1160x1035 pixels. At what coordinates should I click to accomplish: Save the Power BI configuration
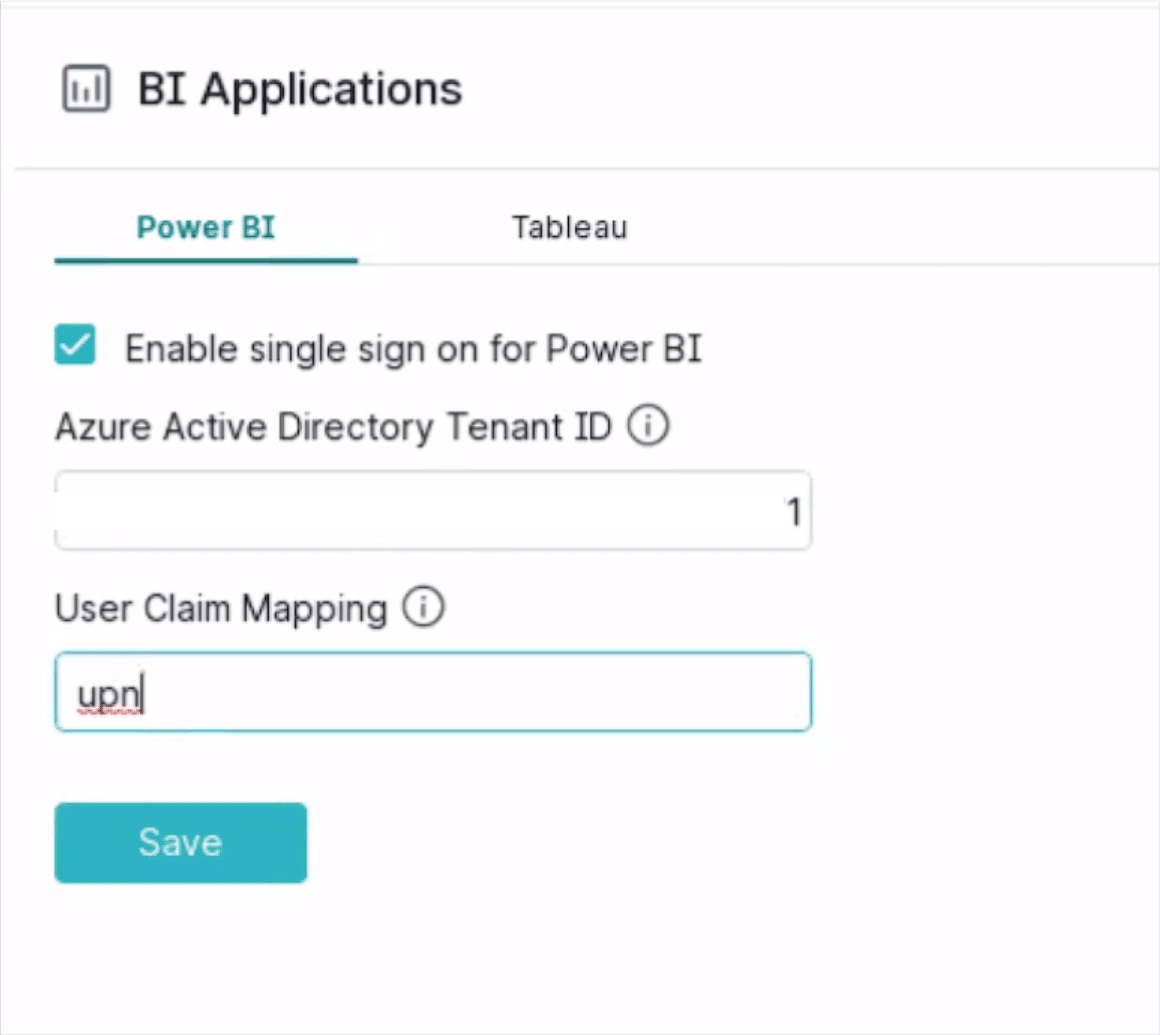coord(180,842)
